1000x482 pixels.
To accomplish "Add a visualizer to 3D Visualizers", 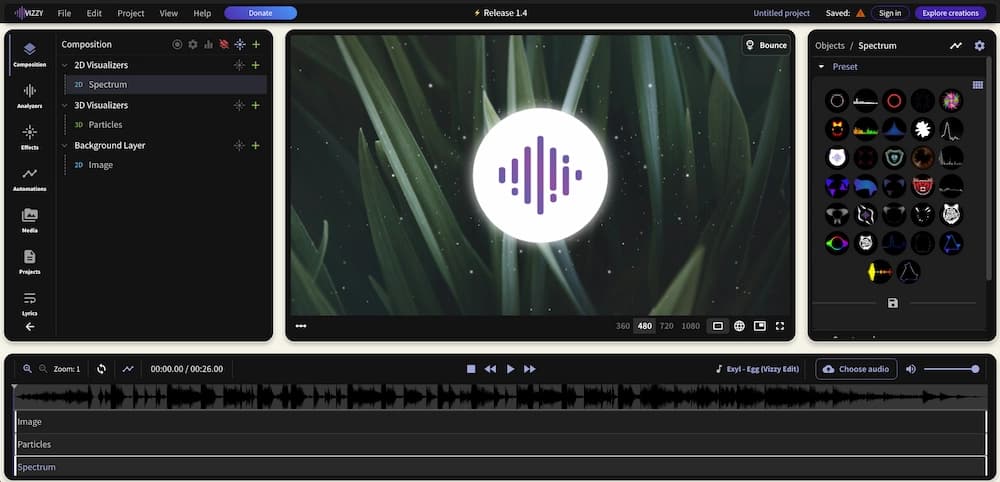I will point(255,105).
